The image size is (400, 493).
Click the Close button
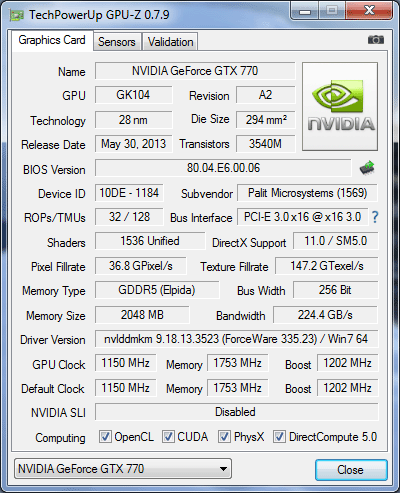click(x=351, y=470)
